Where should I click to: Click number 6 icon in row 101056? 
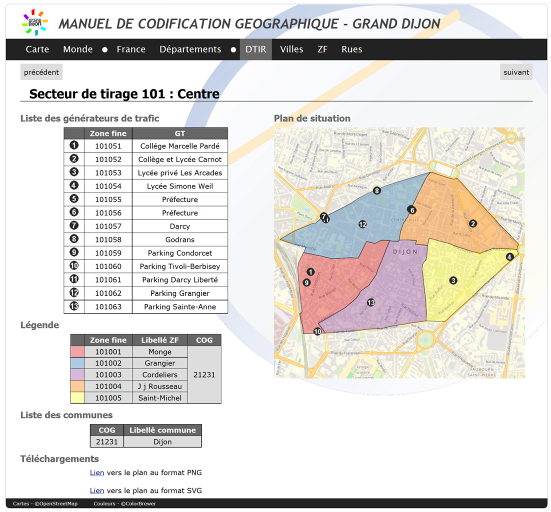(74, 212)
